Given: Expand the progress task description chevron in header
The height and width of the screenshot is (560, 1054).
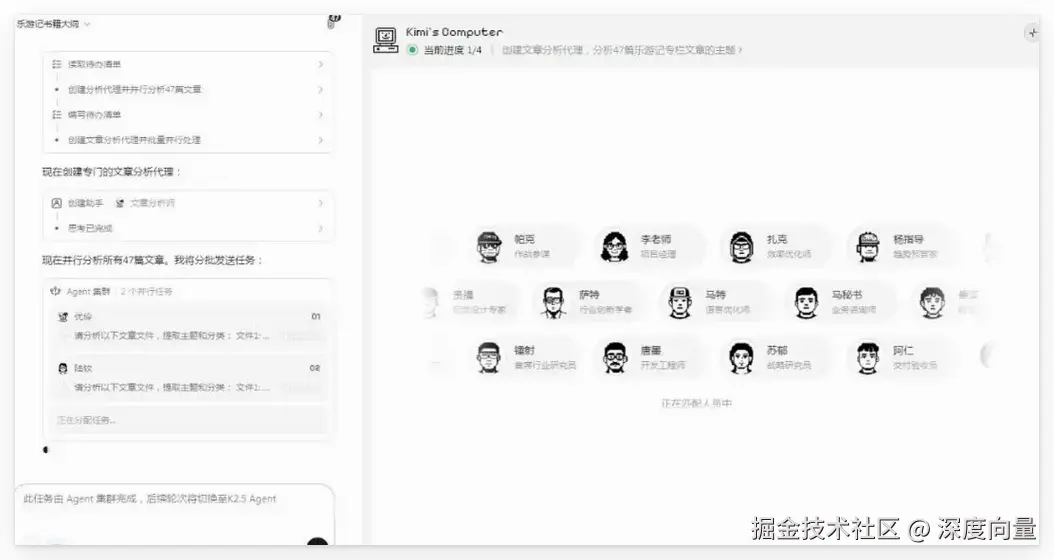Looking at the screenshot, I should [740, 50].
